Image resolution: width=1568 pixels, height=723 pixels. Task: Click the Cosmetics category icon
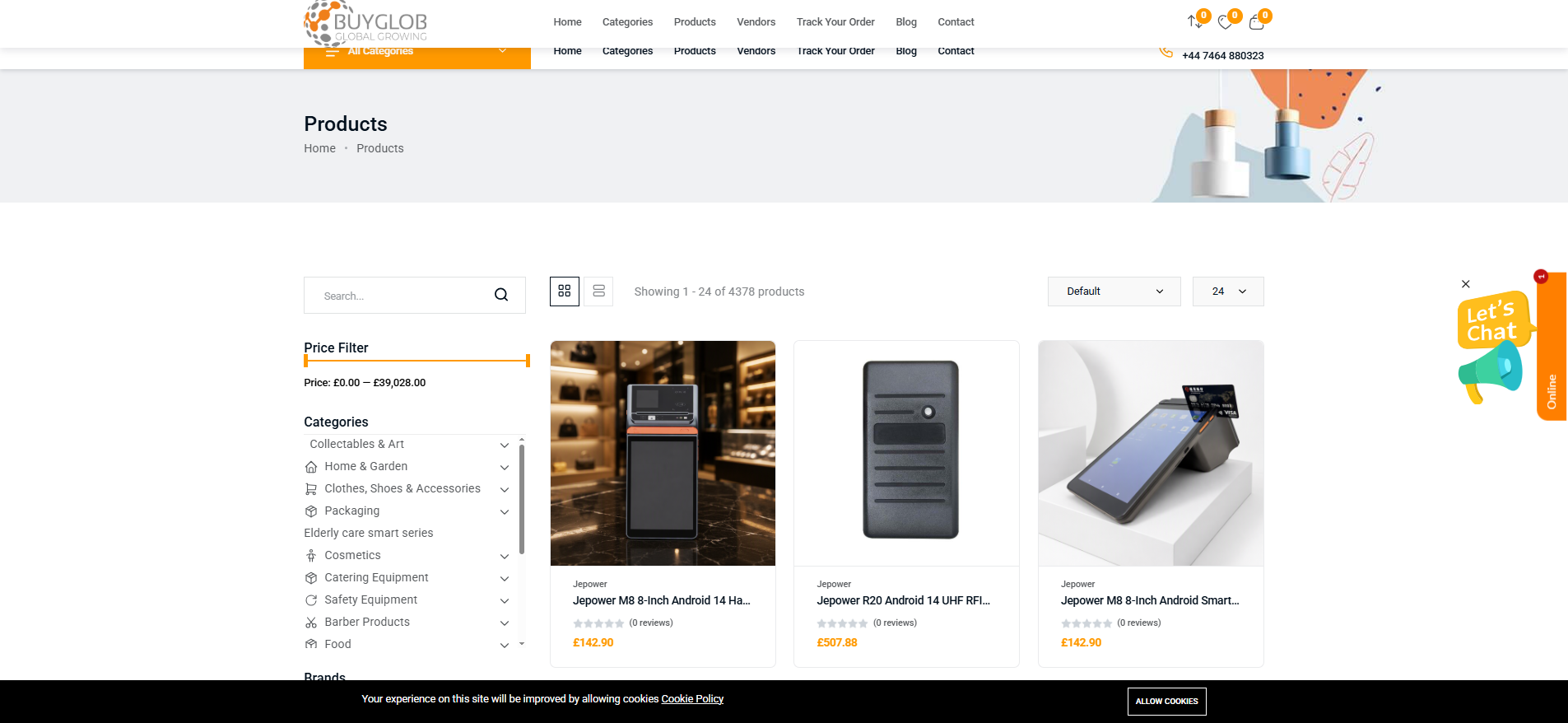point(311,556)
